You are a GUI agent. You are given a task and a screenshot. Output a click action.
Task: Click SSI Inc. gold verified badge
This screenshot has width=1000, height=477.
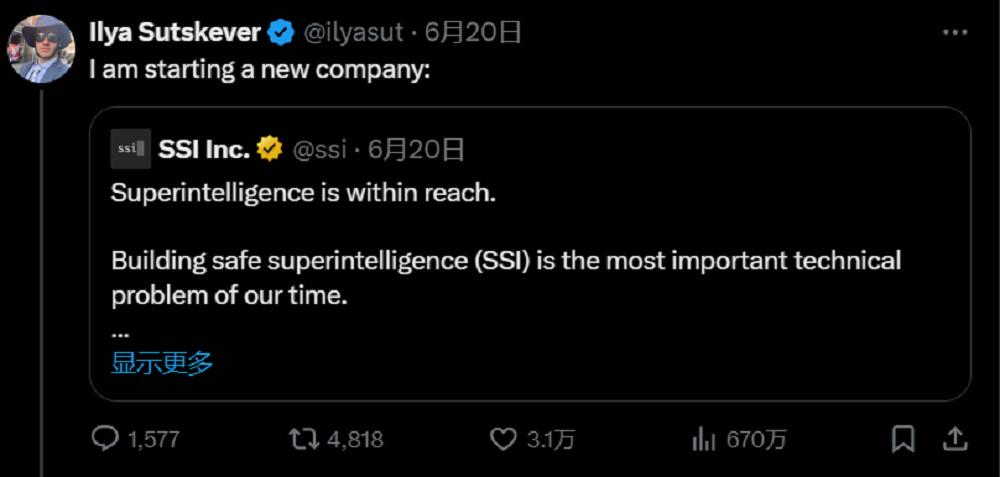269,149
